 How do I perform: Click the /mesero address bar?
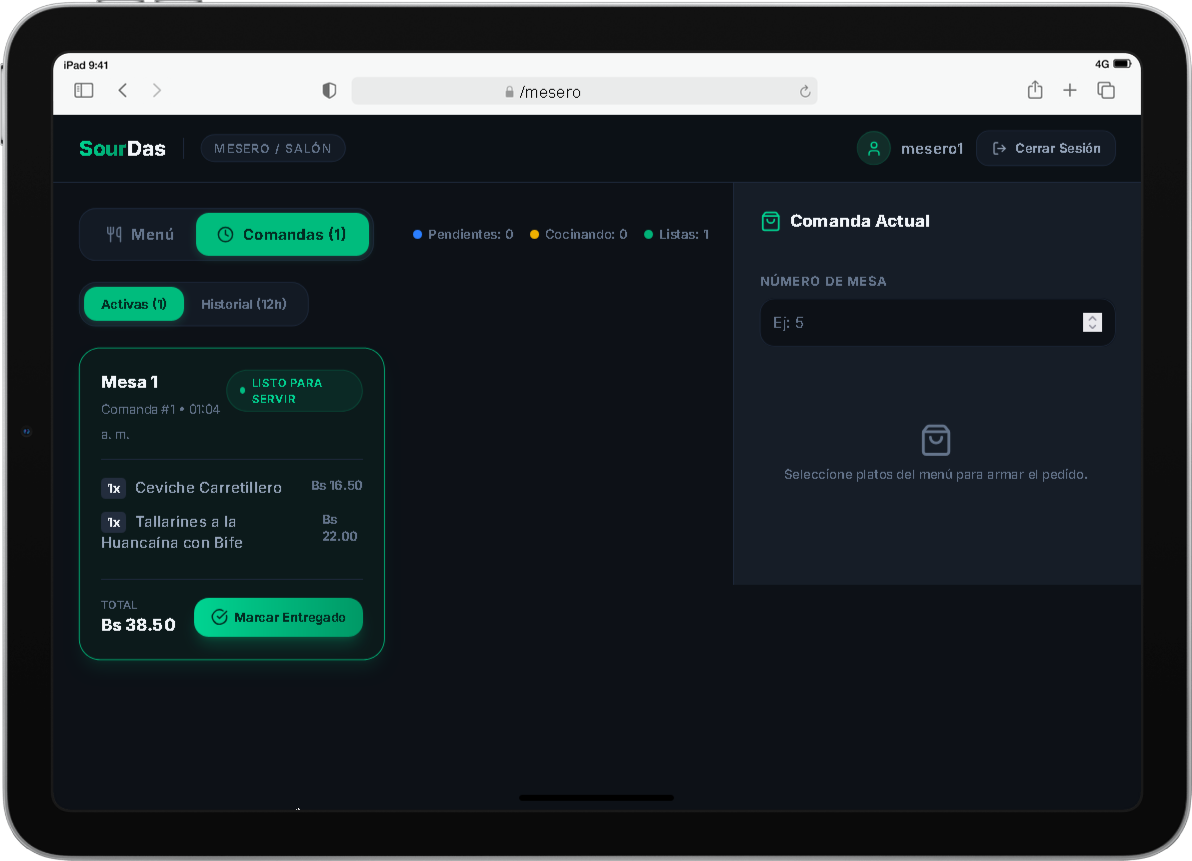point(584,91)
